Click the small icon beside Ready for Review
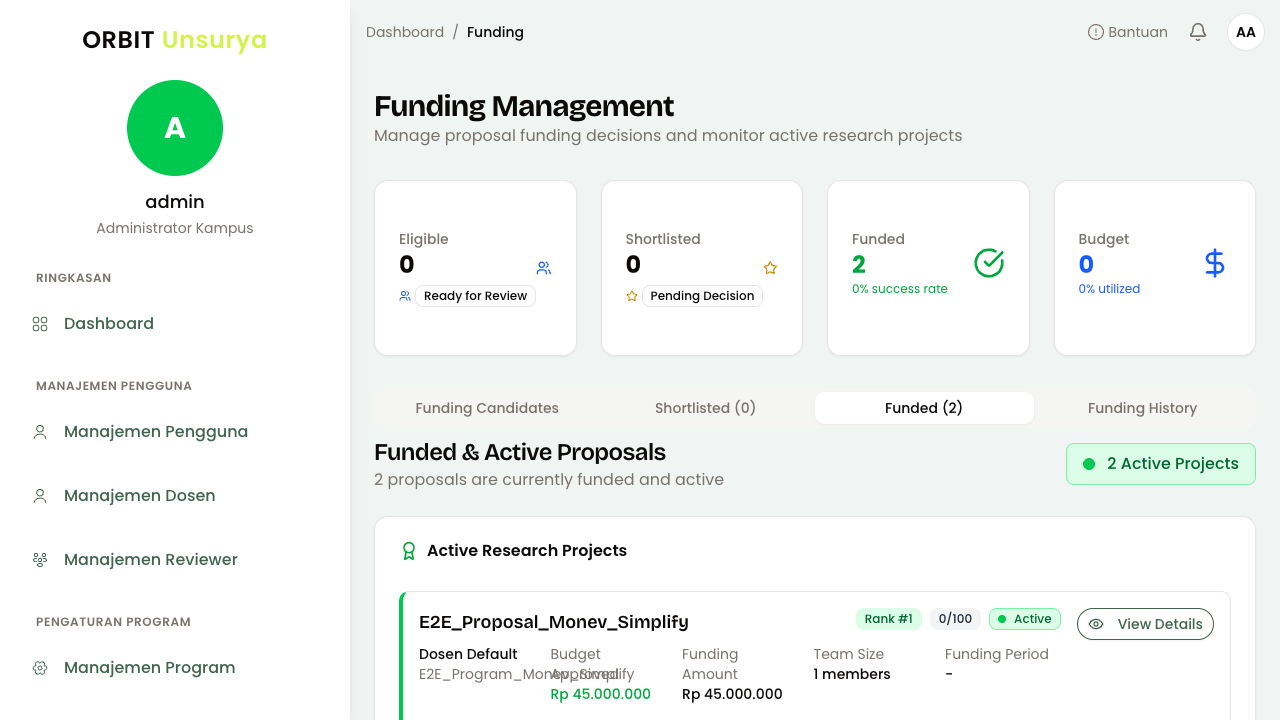The width and height of the screenshot is (1280, 720). [405, 296]
